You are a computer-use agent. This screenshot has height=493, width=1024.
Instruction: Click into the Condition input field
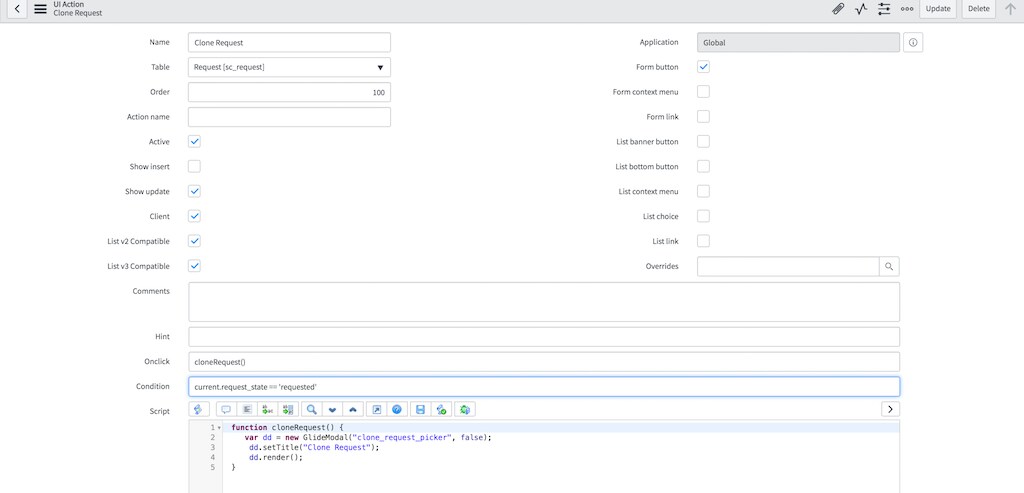(x=543, y=386)
